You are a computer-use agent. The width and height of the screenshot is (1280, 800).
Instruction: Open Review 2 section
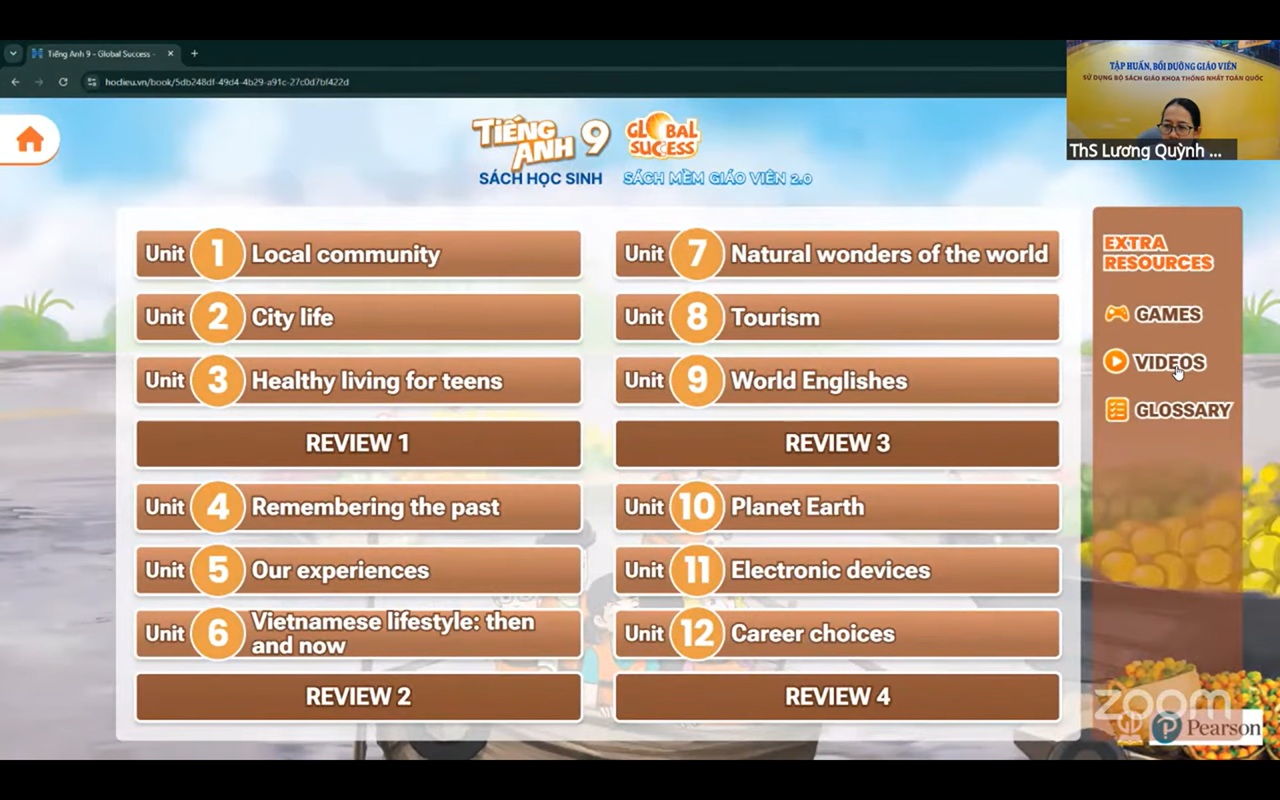pyautogui.click(x=358, y=697)
